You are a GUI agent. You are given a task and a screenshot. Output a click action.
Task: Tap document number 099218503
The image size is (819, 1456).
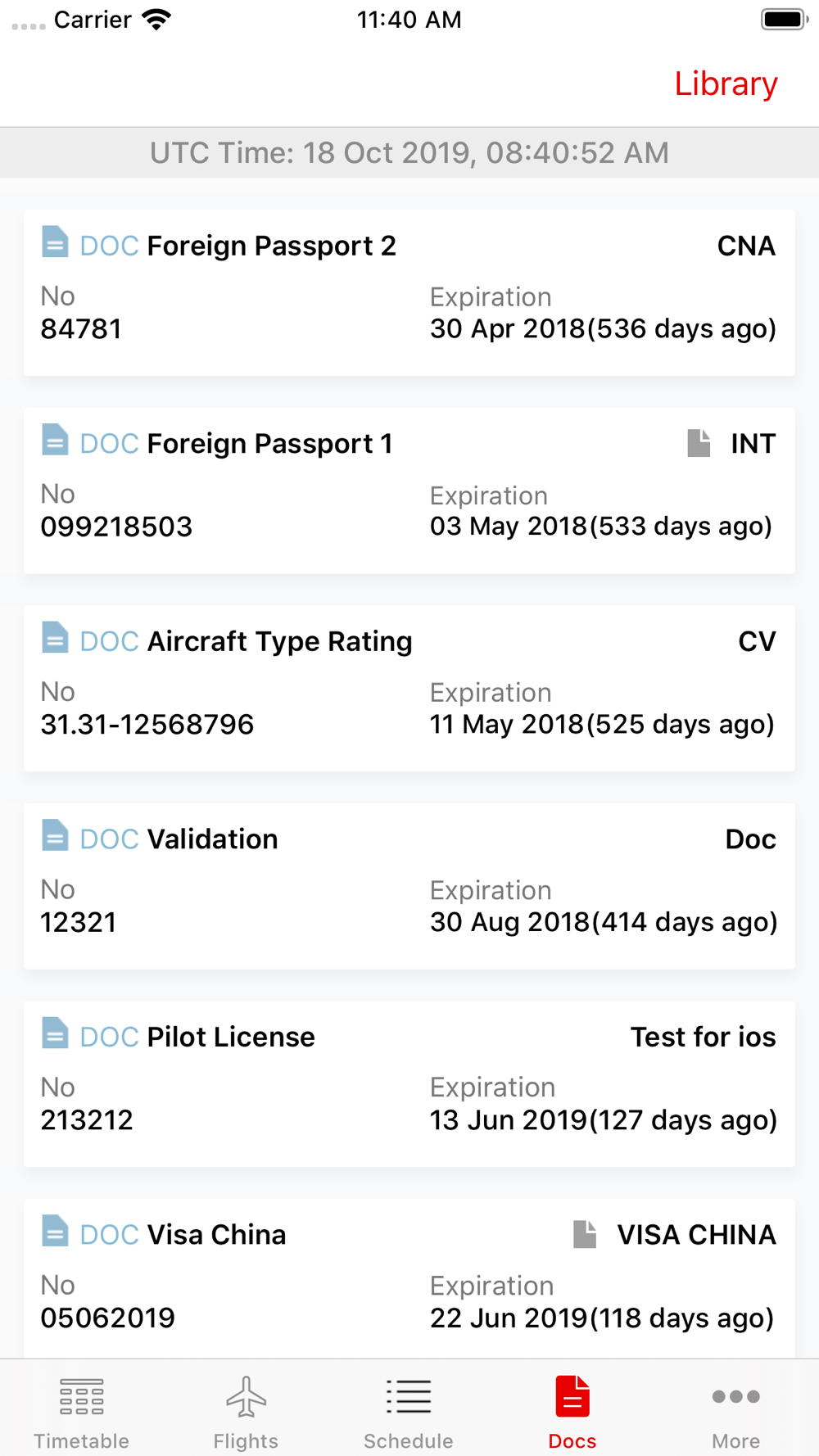[116, 527]
